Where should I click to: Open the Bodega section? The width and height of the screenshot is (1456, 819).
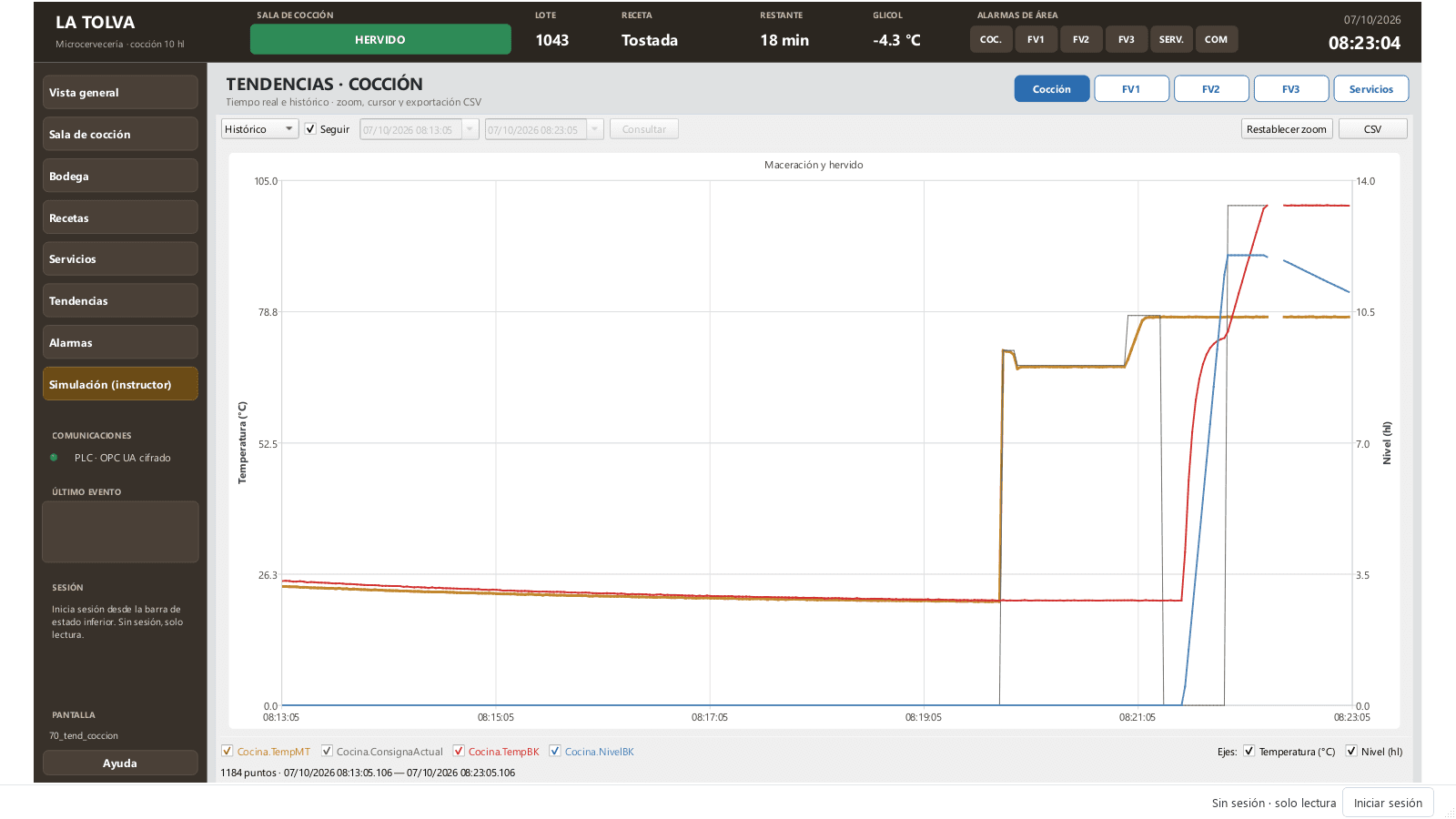120,176
